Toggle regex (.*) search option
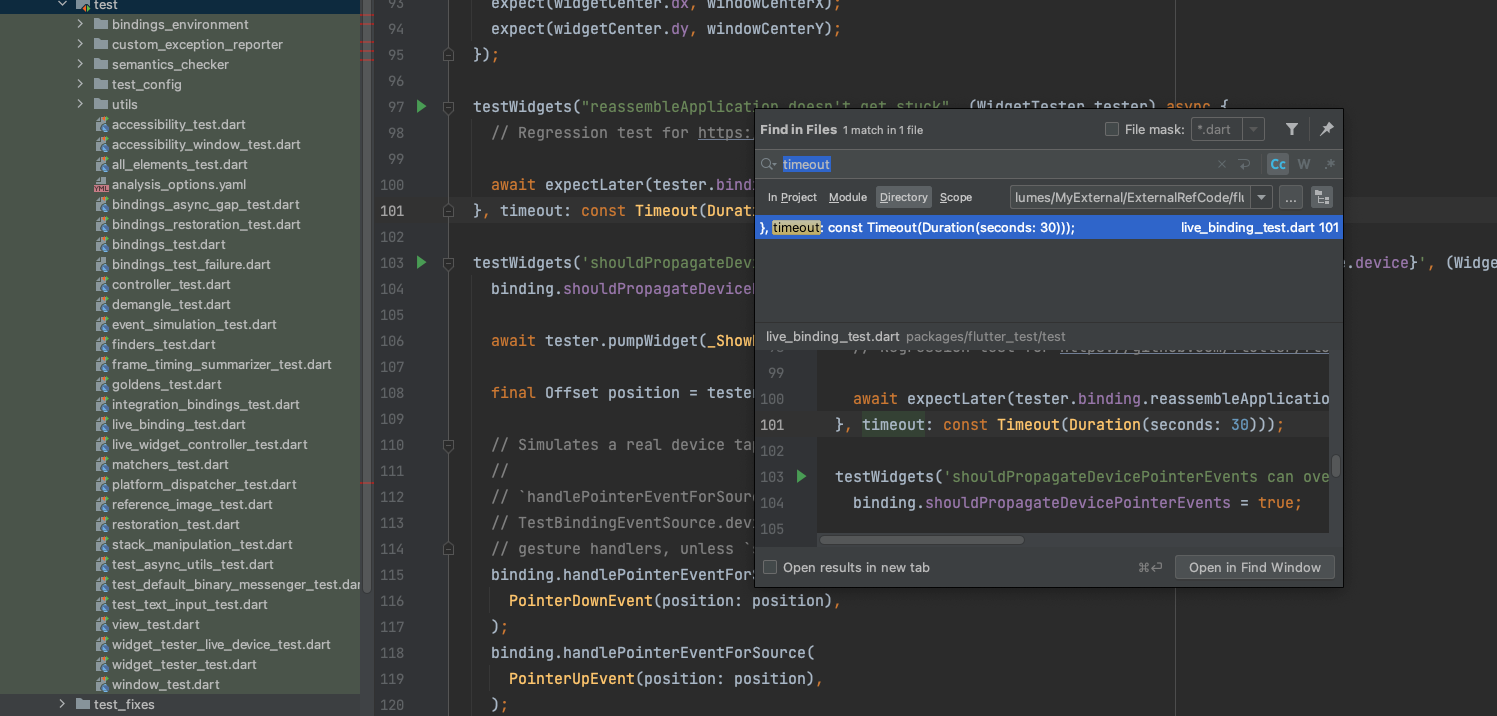Viewport: 1497px width, 716px height. tap(1329, 164)
